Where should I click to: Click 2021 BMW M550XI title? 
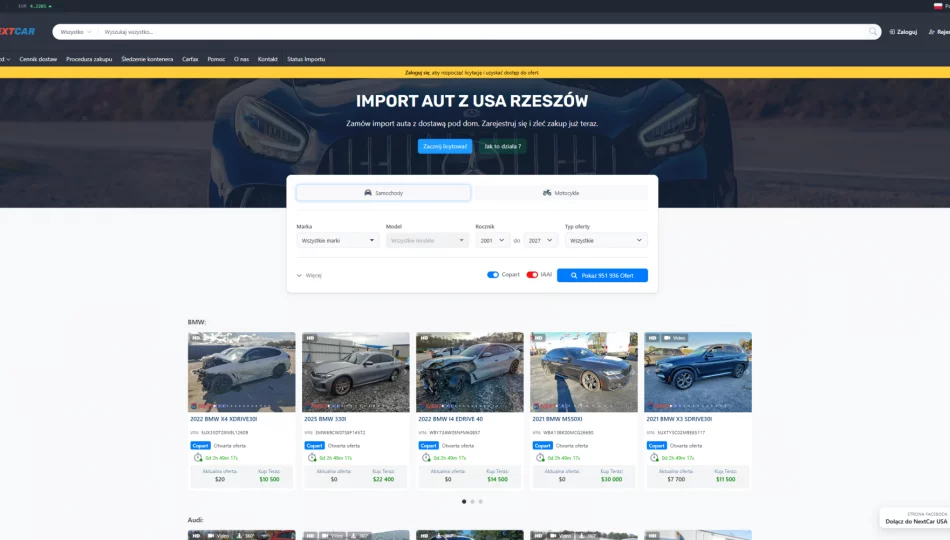(557, 419)
